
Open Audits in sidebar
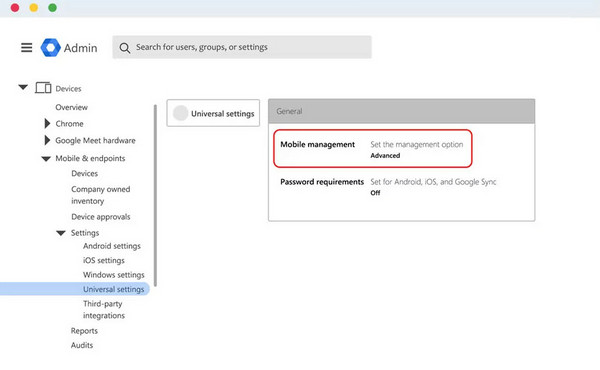pos(82,345)
